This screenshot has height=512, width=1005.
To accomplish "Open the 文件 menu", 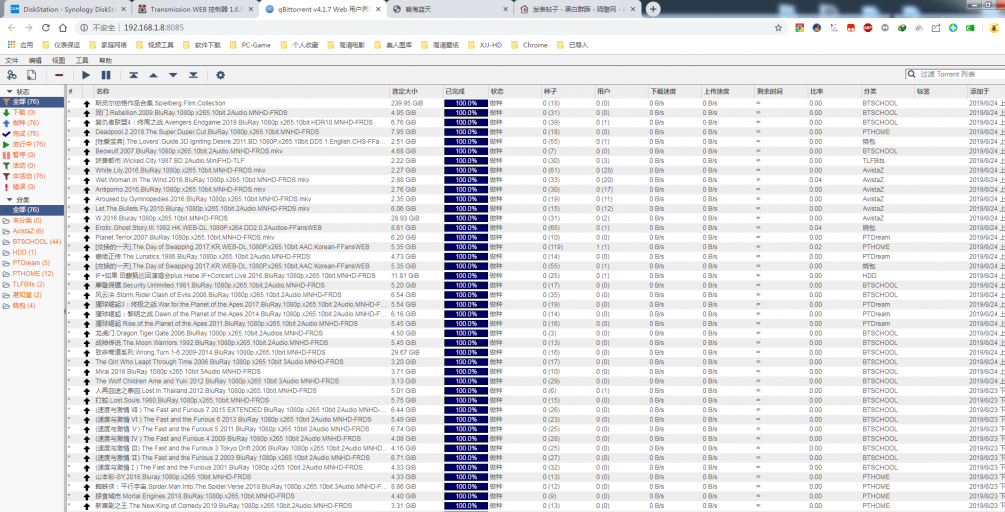I will (x=12, y=60).
